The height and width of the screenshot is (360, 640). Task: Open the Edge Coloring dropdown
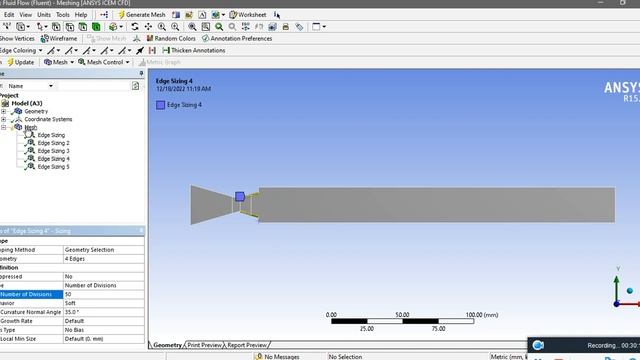tap(20, 50)
